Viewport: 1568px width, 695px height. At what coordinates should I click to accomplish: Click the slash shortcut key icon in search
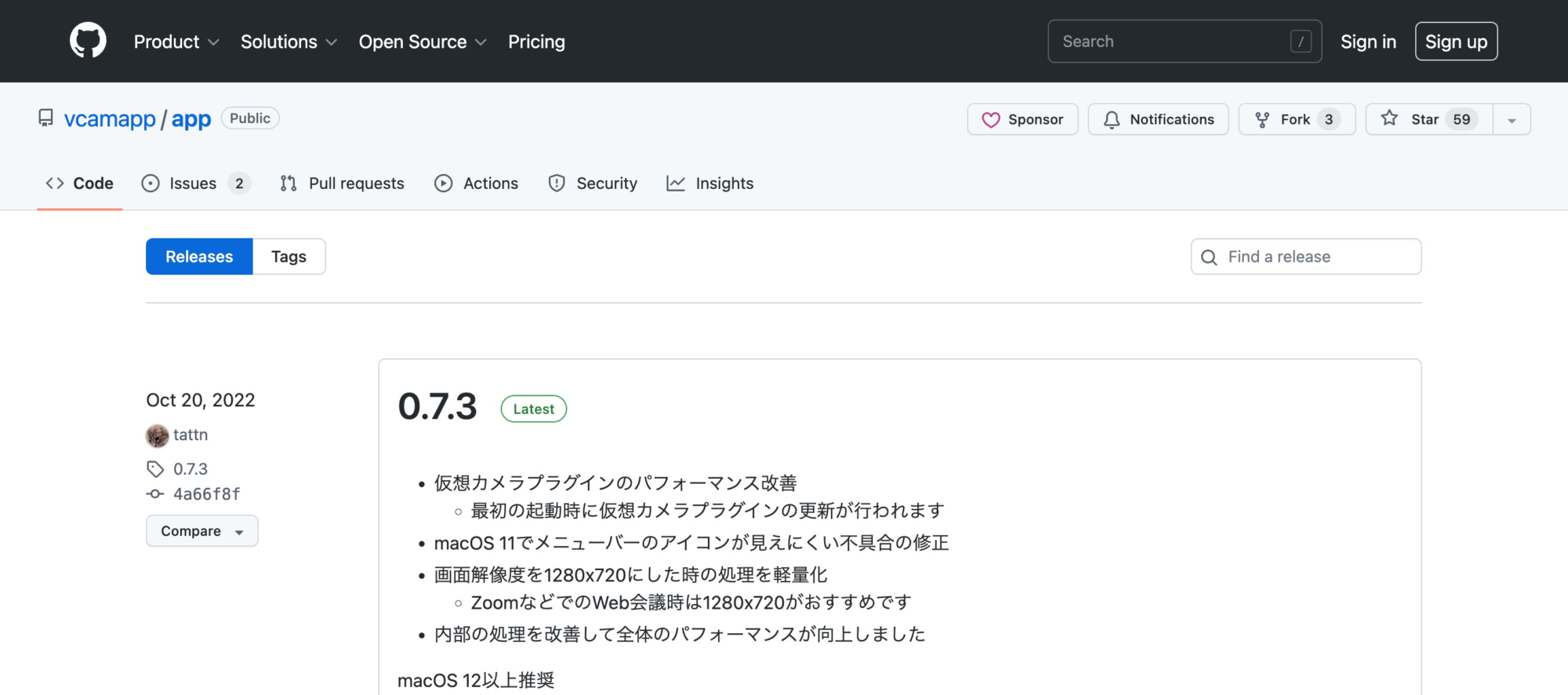coord(1301,42)
